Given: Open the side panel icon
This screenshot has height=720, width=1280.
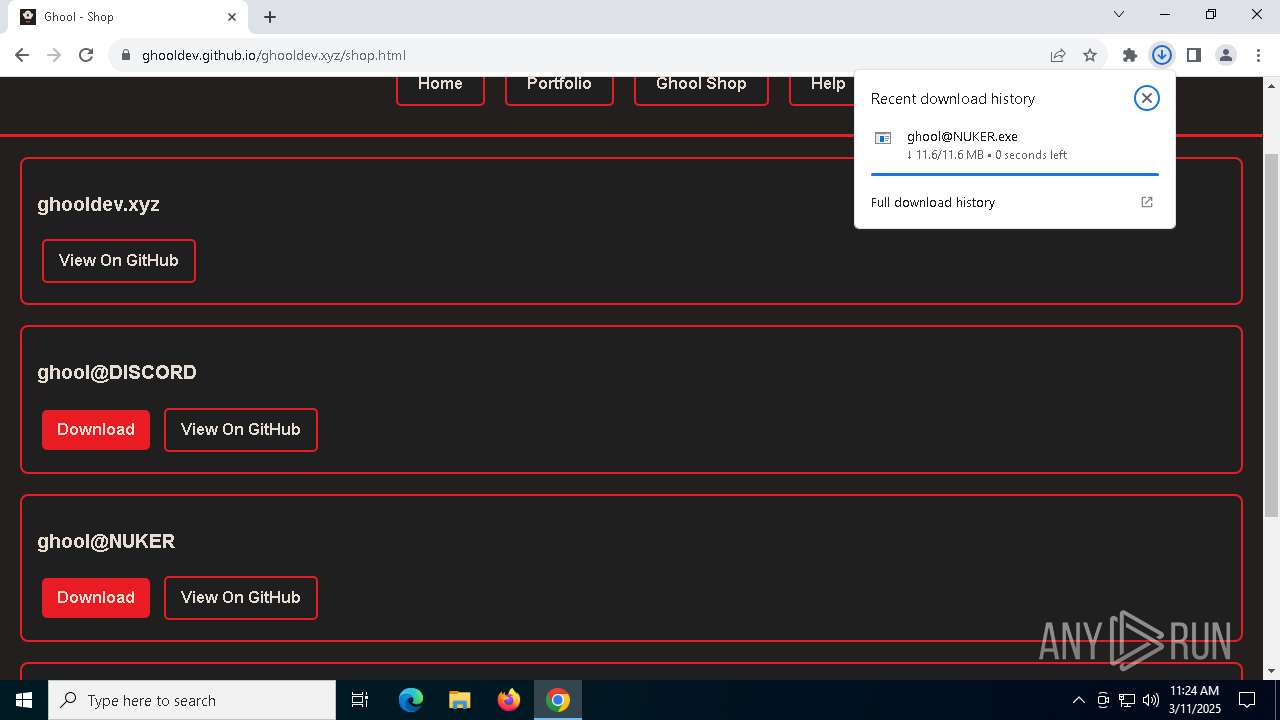Looking at the screenshot, I should click(1194, 55).
